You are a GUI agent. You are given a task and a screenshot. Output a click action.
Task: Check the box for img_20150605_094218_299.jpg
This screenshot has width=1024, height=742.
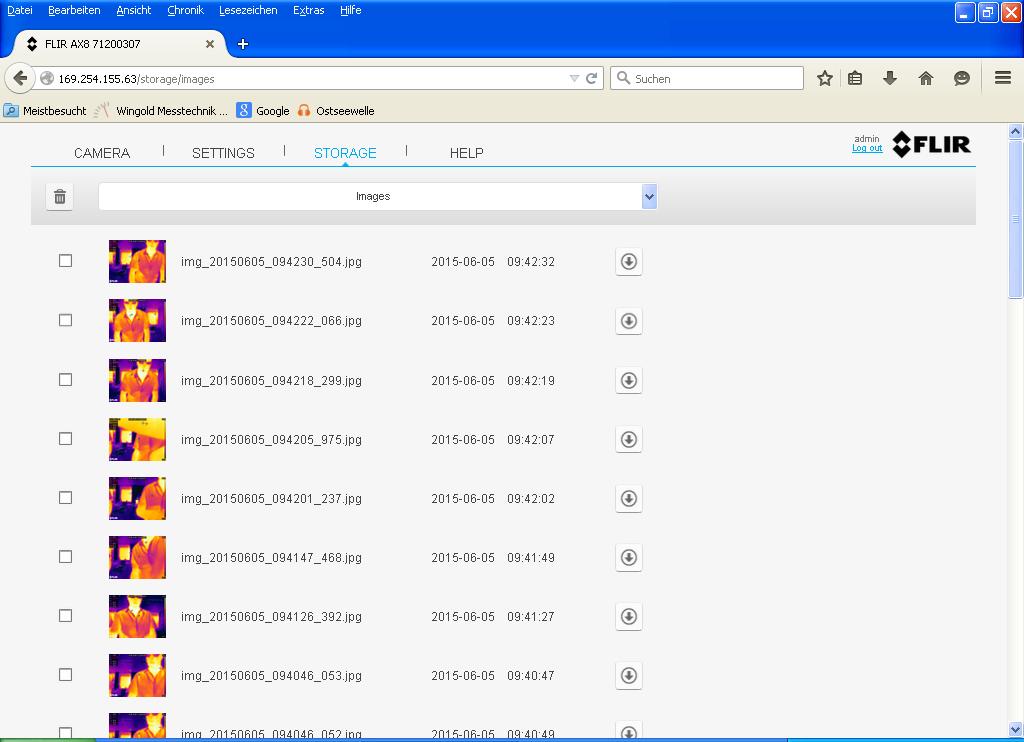coord(65,379)
